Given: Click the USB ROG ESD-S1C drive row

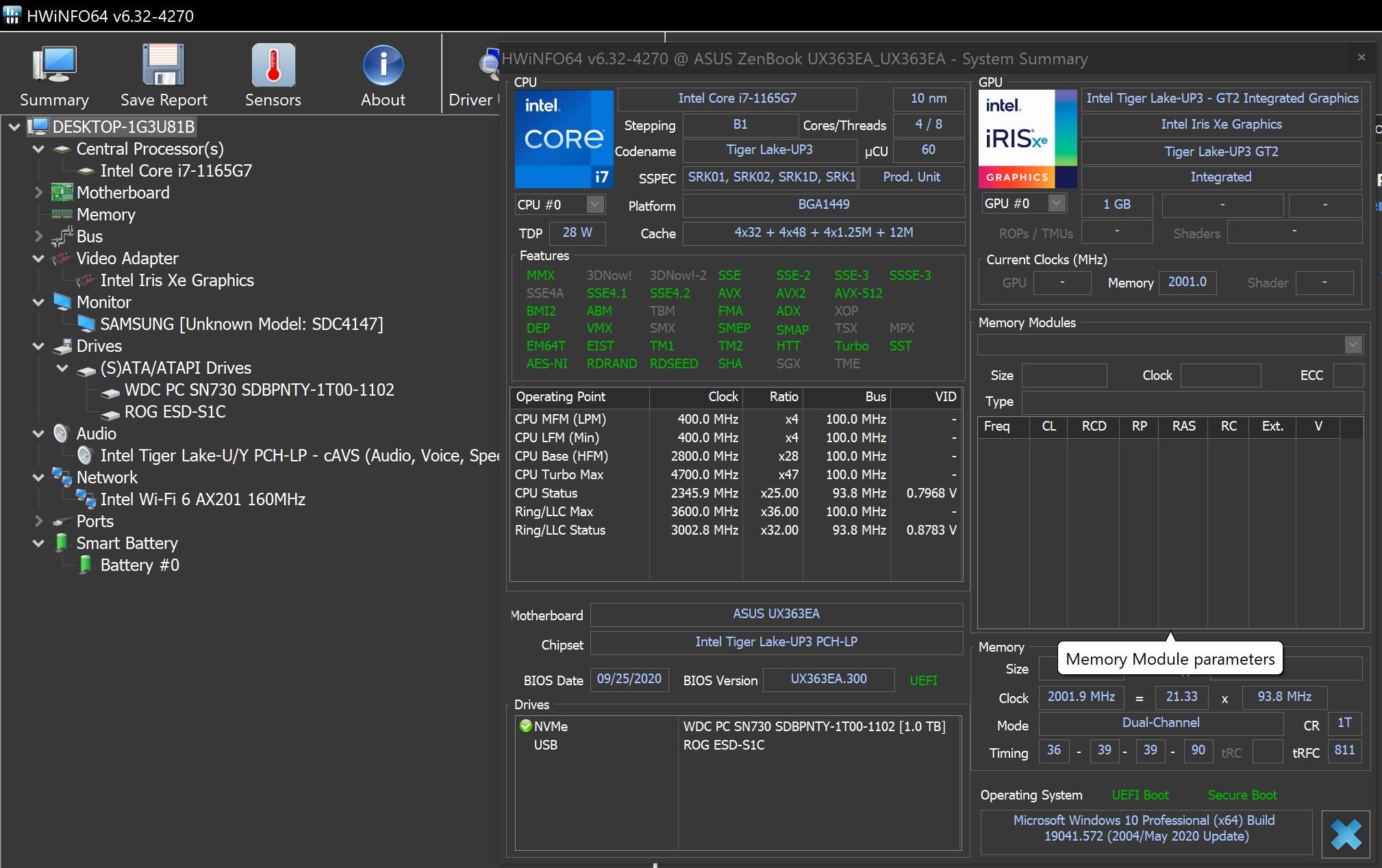Looking at the screenshot, I should coord(738,745).
